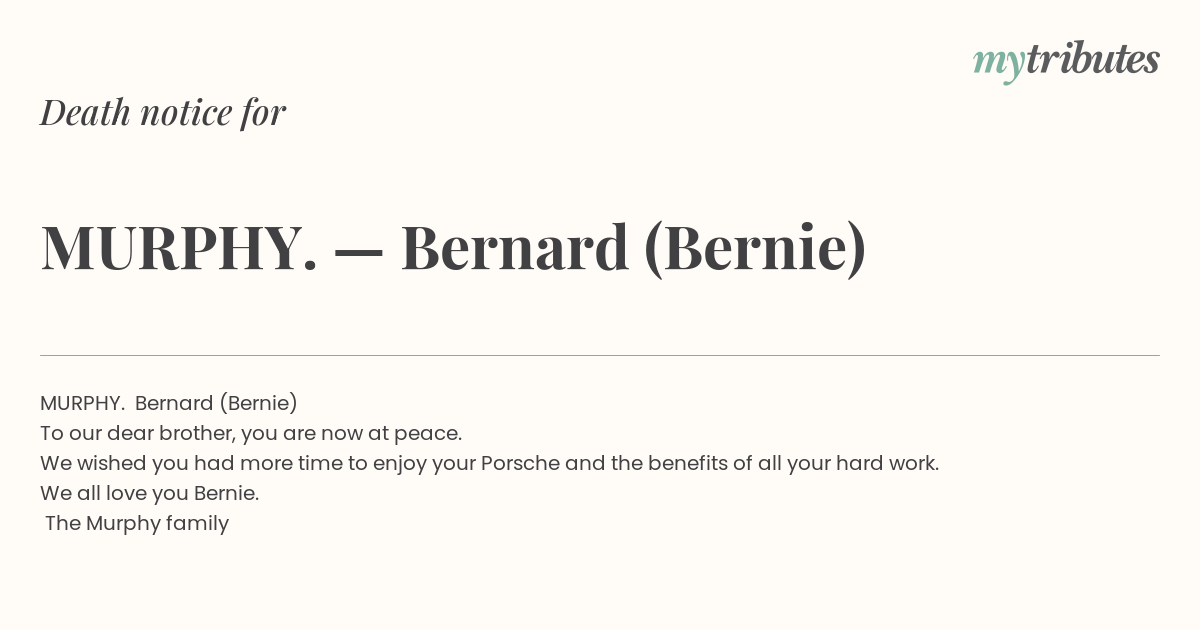Click the green "my" part of the logo

[x=998, y=62]
